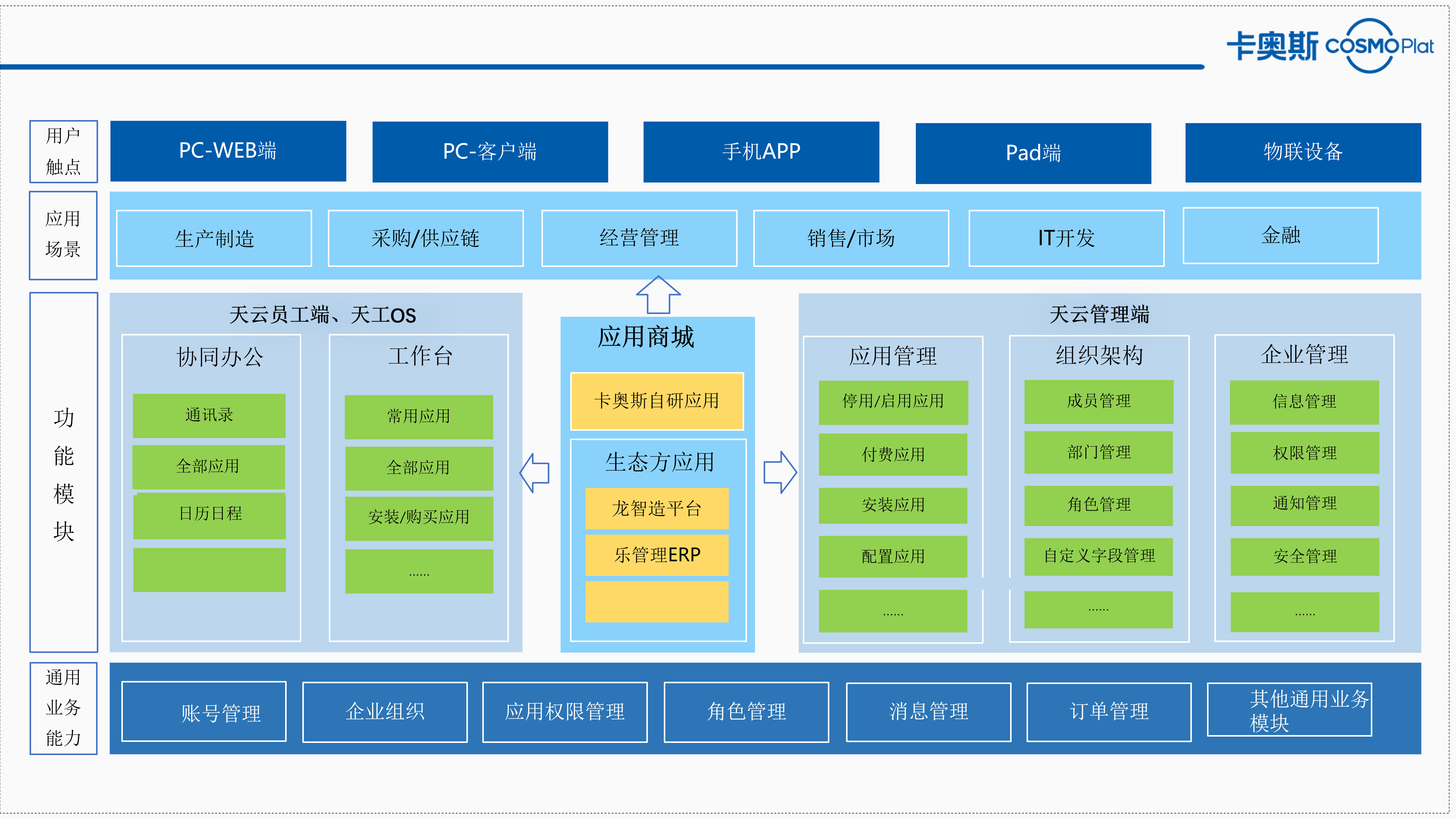1456x819 pixels.
Task: Select the PC-WEB端 box
Action: click(228, 151)
